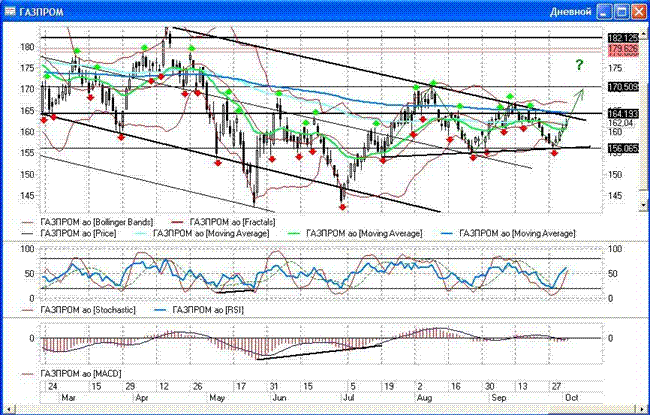
Task: Click the 180 value on left price axis
Action: (x=27, y=47)
